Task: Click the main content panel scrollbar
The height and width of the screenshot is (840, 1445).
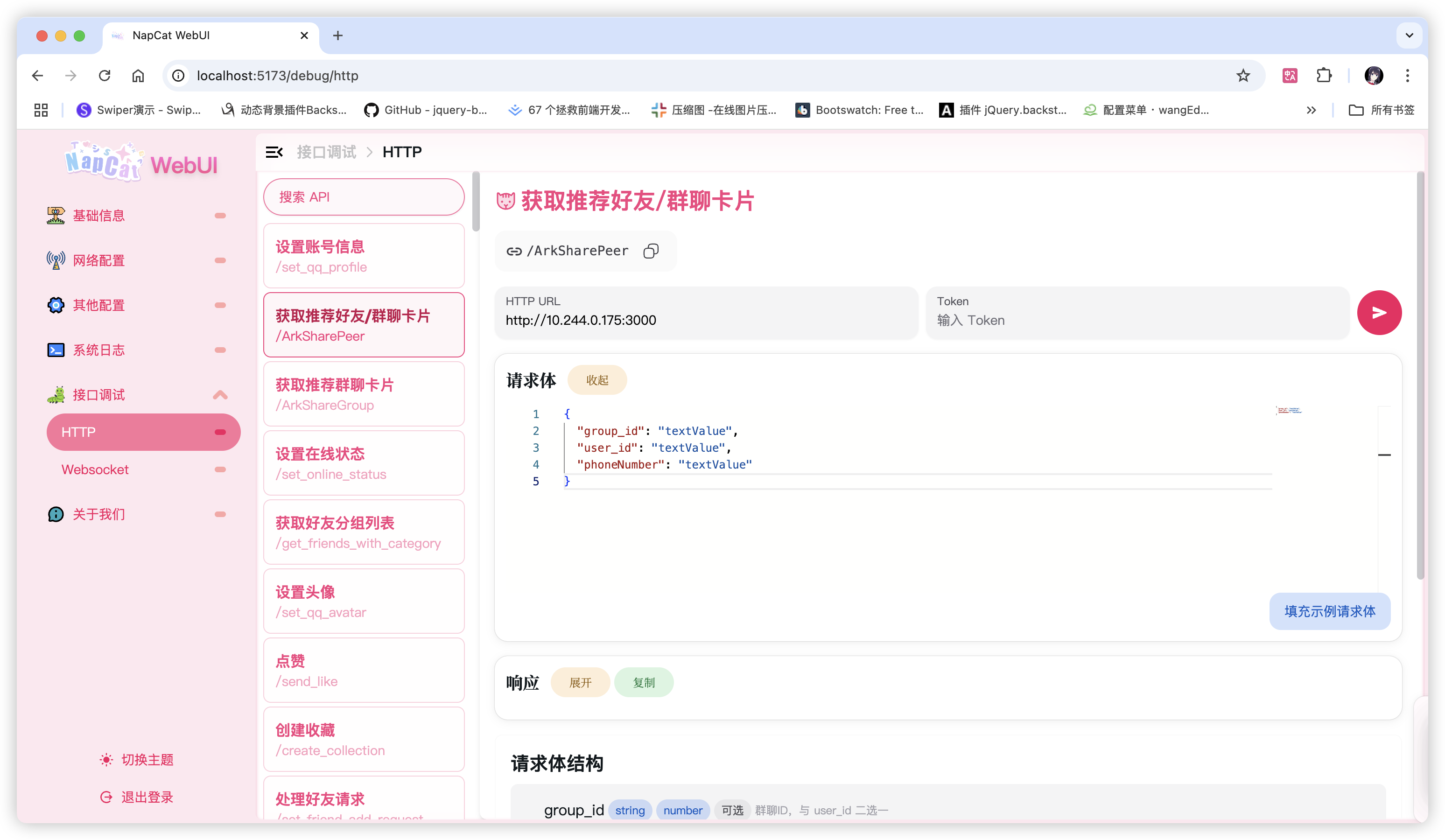Action: click(x=1420, y=376)
